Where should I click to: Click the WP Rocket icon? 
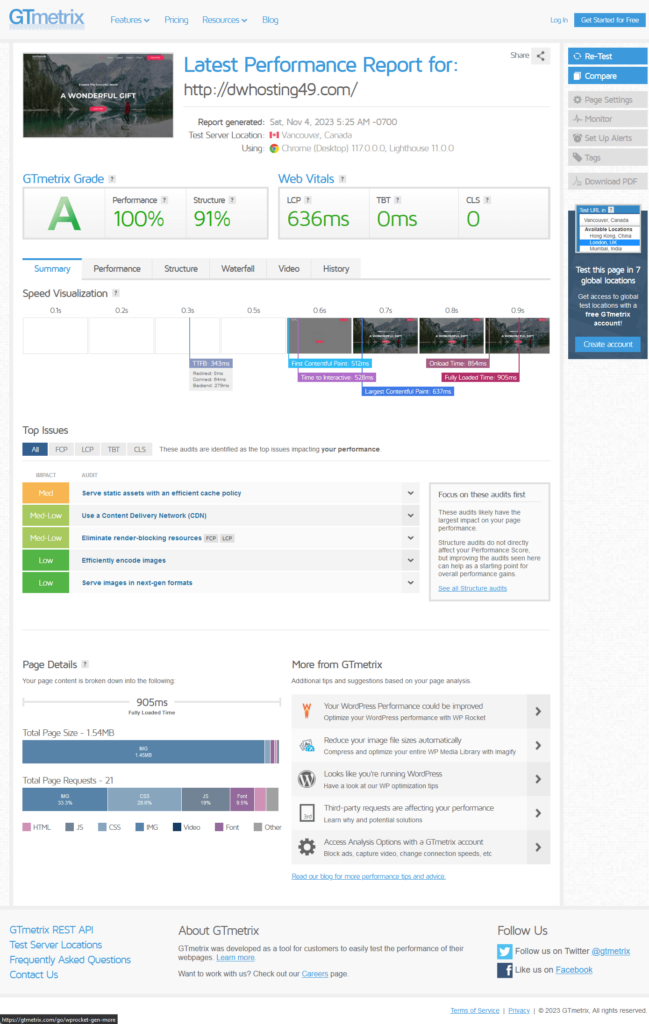306,711
